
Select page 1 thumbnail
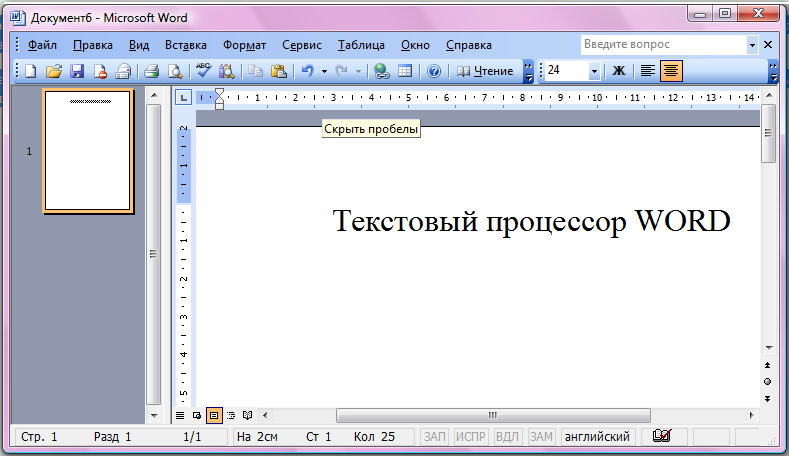88,151
